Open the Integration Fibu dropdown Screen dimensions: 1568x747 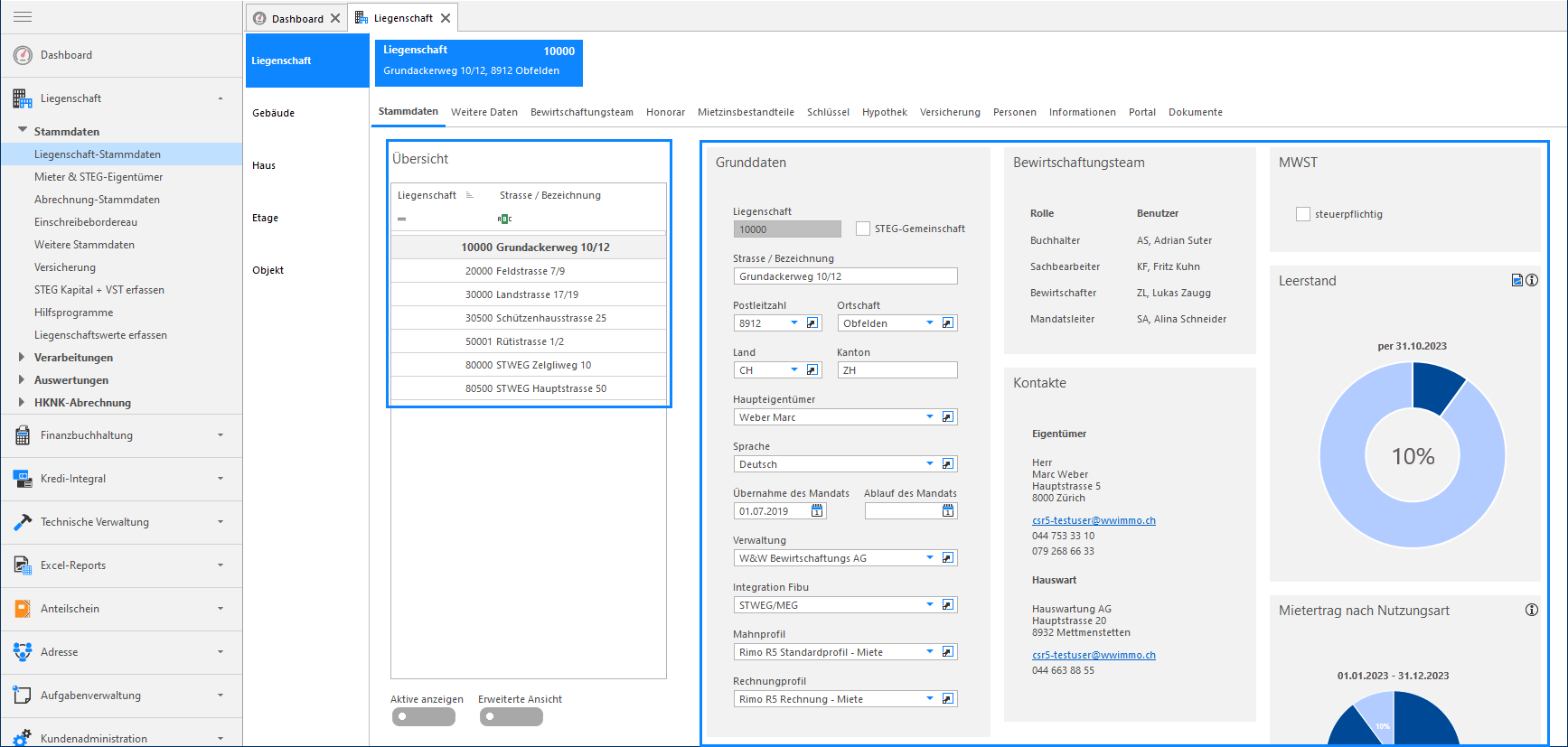point(930,605)
